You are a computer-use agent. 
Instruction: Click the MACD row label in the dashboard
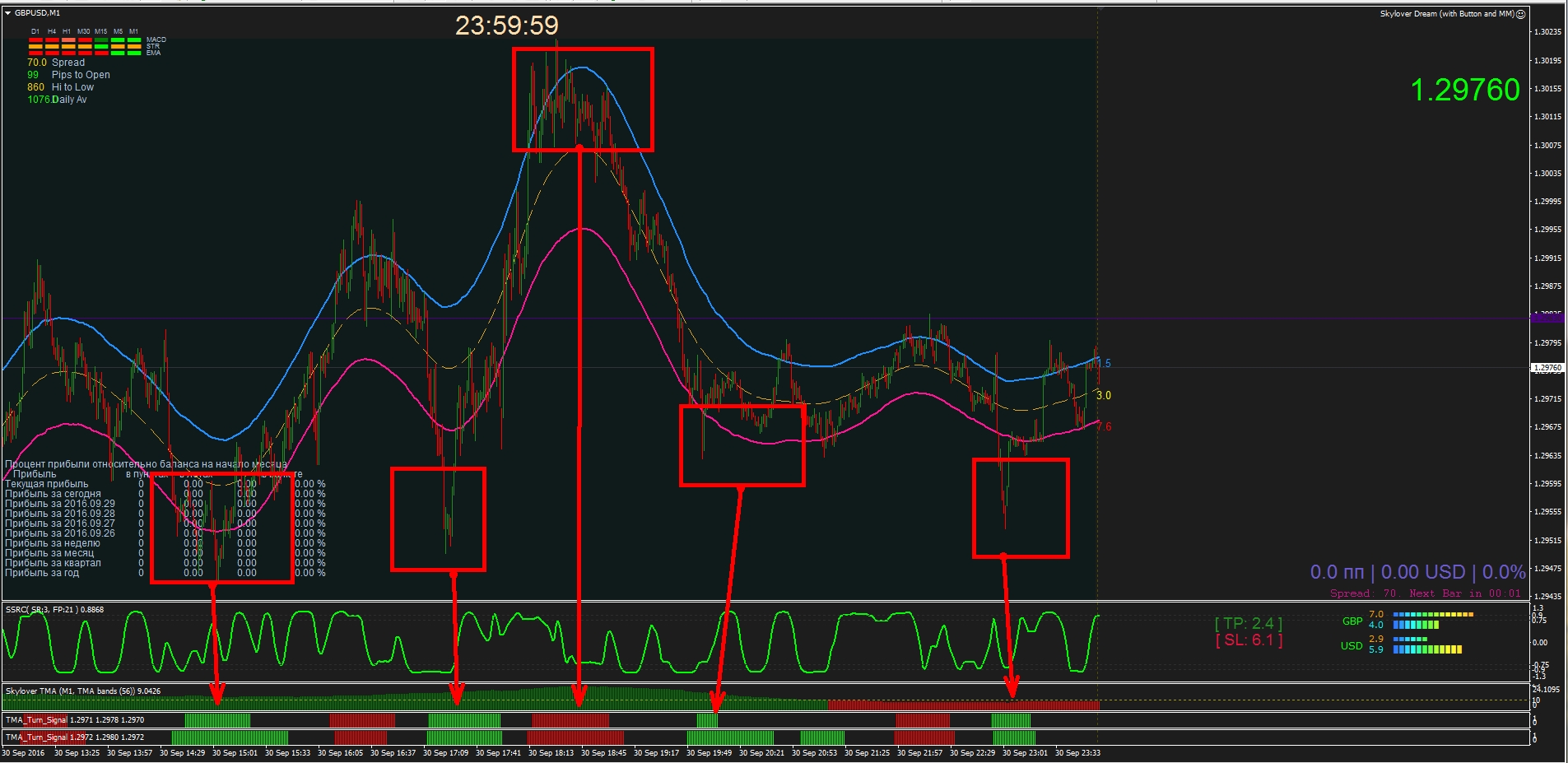pos(156,40)
